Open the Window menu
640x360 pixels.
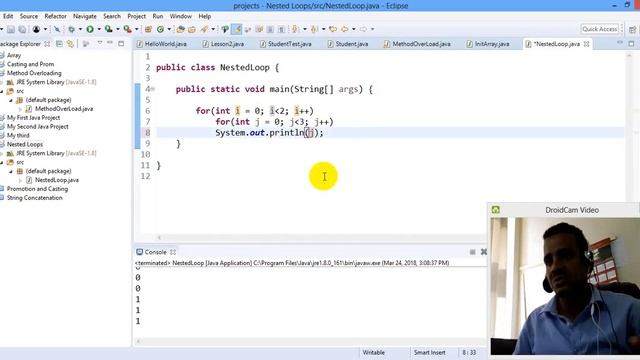click(x=181, y=16)
